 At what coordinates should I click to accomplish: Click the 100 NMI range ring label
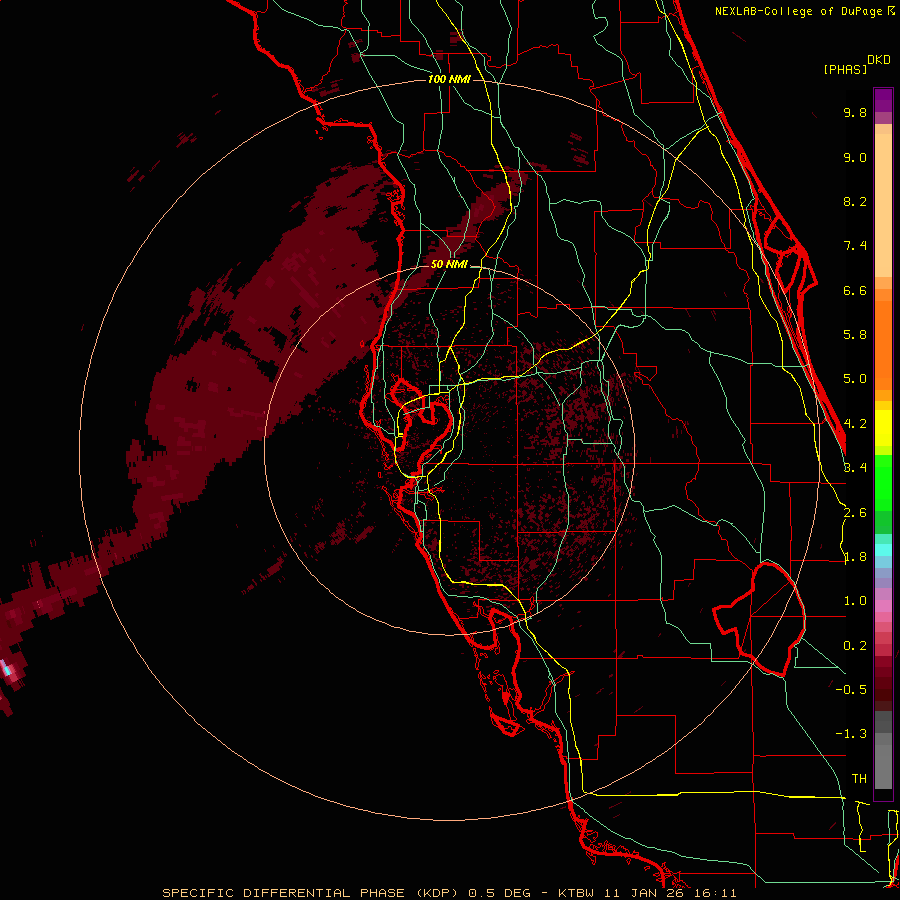449,79
